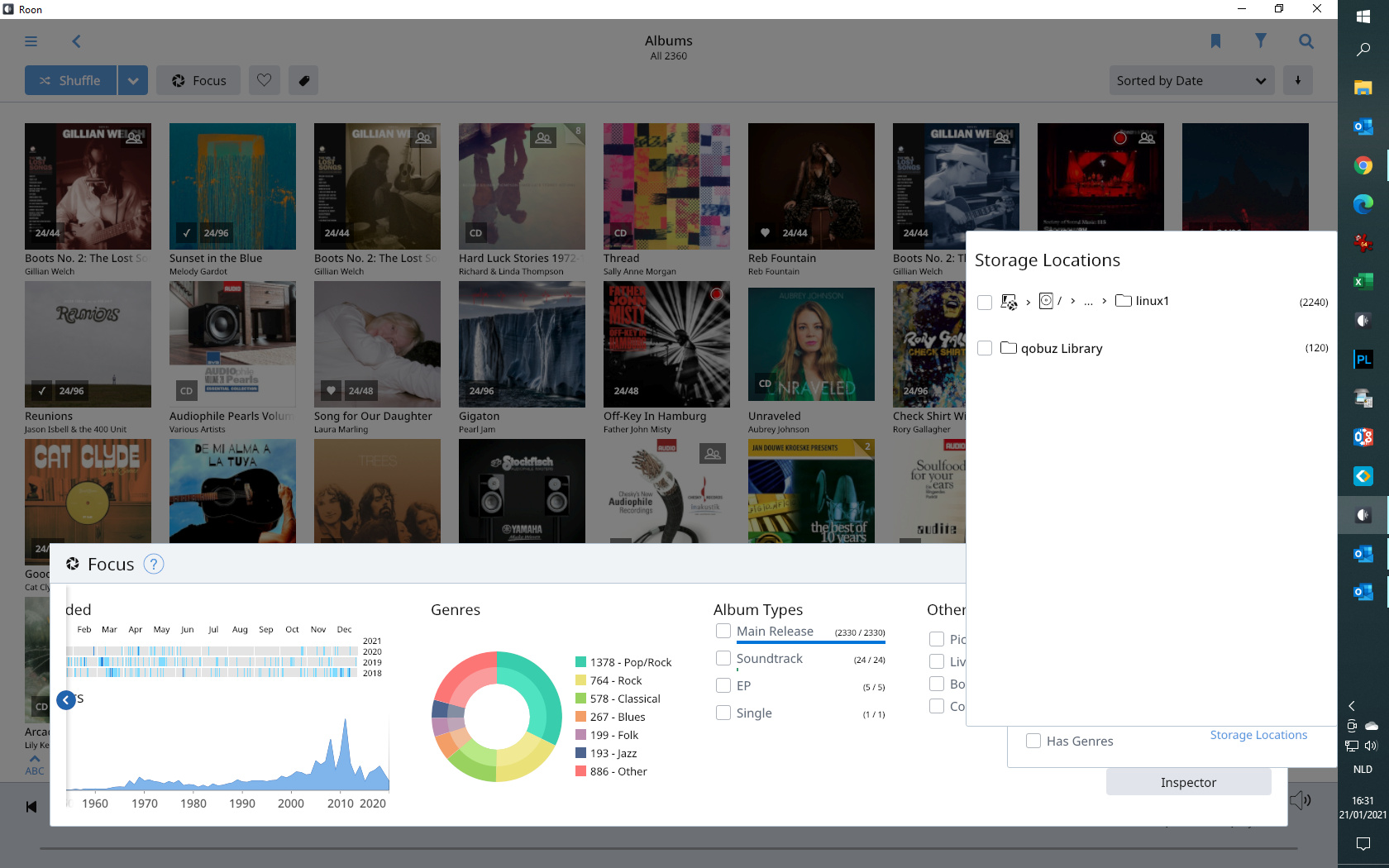Click the genres donut chart
The width and height of the screenshot is (1389, 868).
tap(497, 717)
